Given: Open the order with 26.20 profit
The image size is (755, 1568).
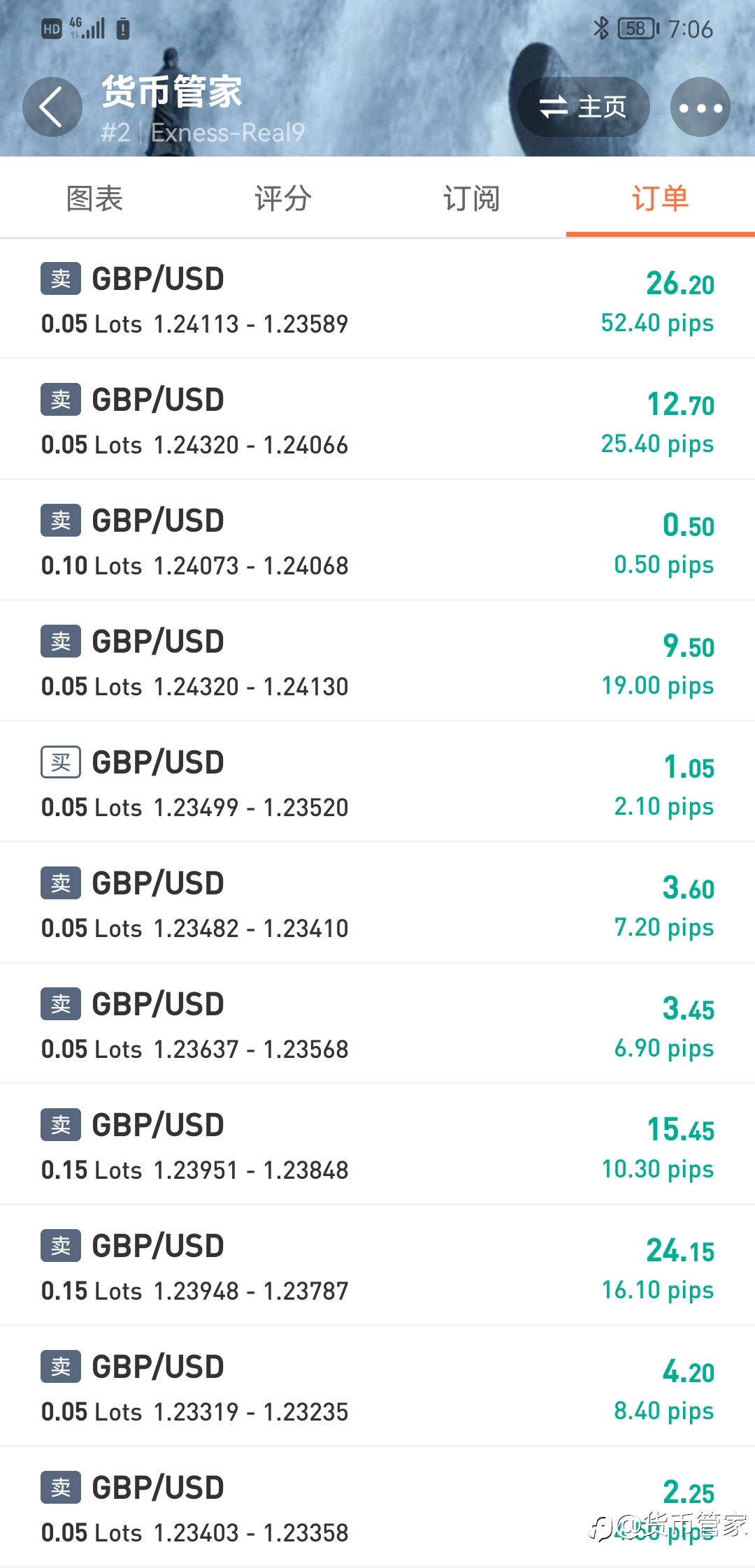Looking at the screenshot, I should (377, 300).
